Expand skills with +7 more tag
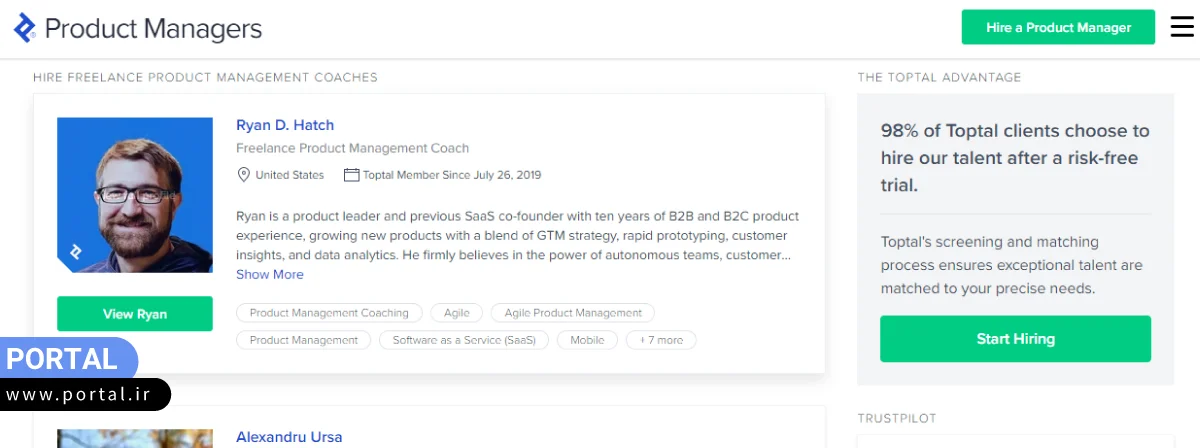Screen dimensions: 1200x448 coord(661,340)
